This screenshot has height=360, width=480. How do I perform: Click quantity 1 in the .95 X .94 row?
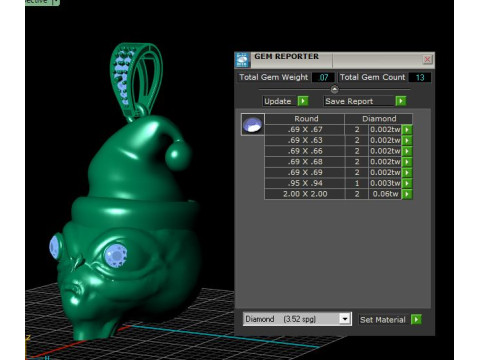coord(357,183)
